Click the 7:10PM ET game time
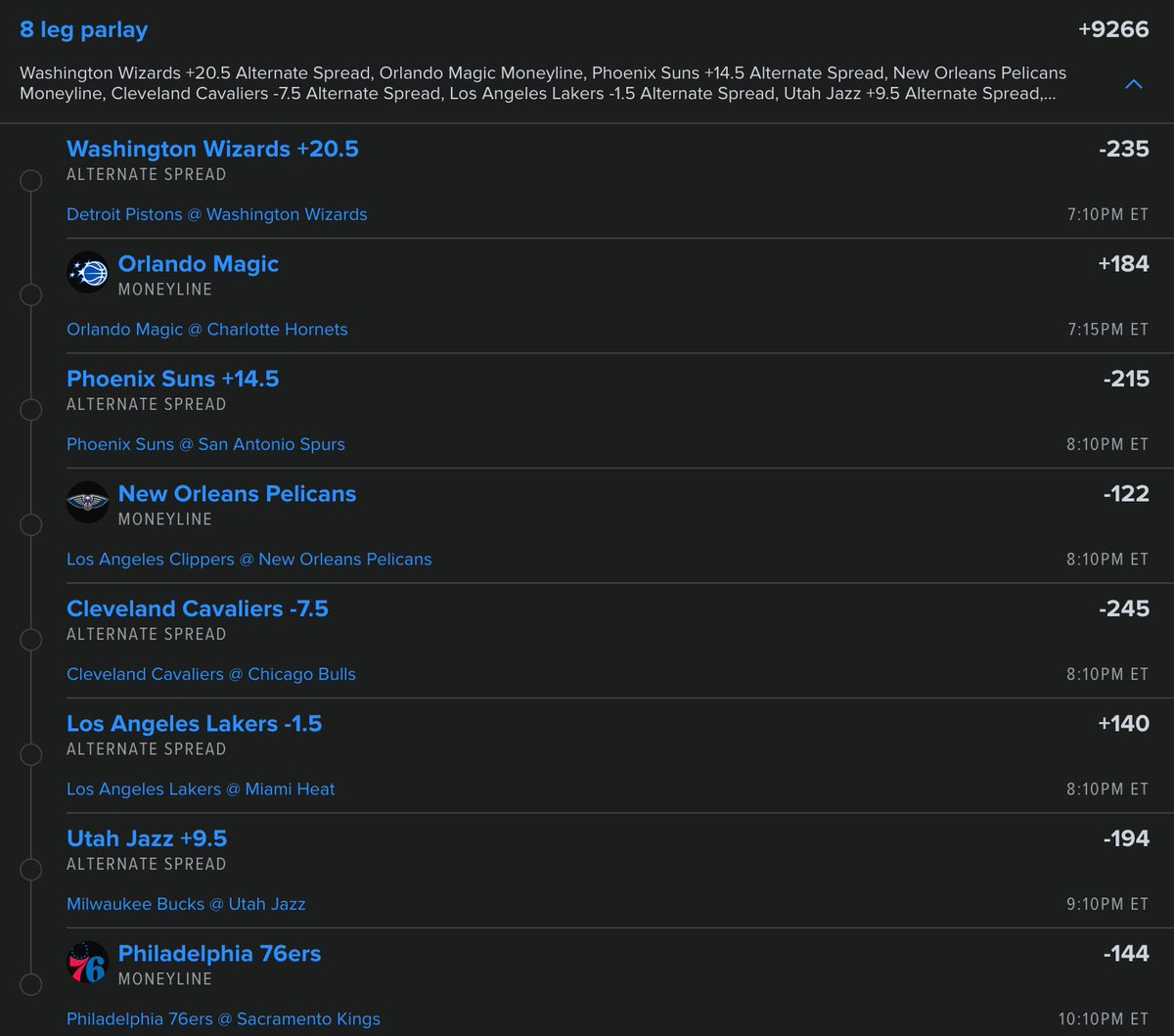 click(x=1108, y=215)
